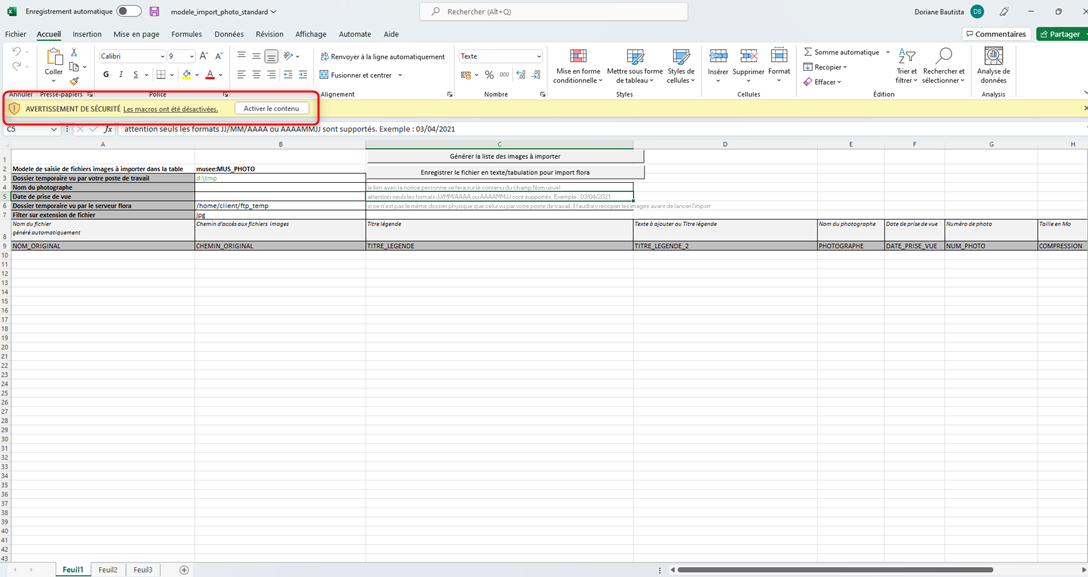
Task: Open the Formules ribbon tab
Action: coord(186,34)
